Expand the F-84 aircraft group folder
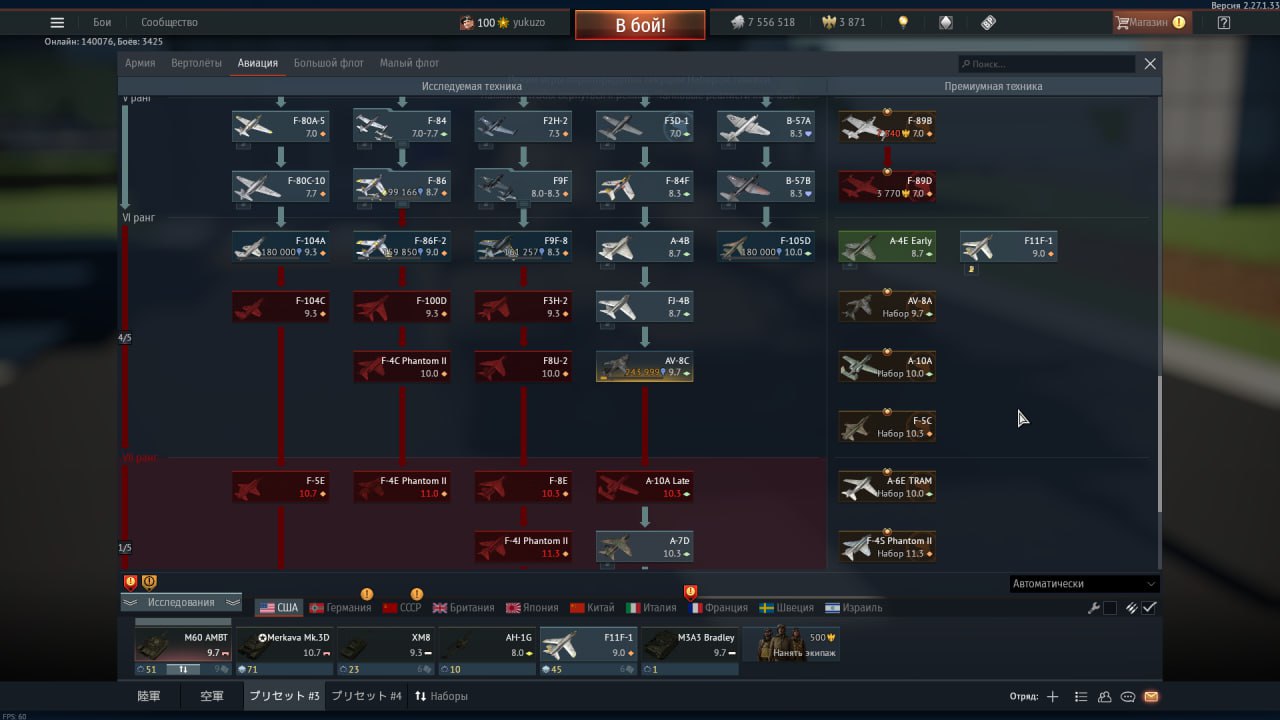1280x720 pixels. 402,126
